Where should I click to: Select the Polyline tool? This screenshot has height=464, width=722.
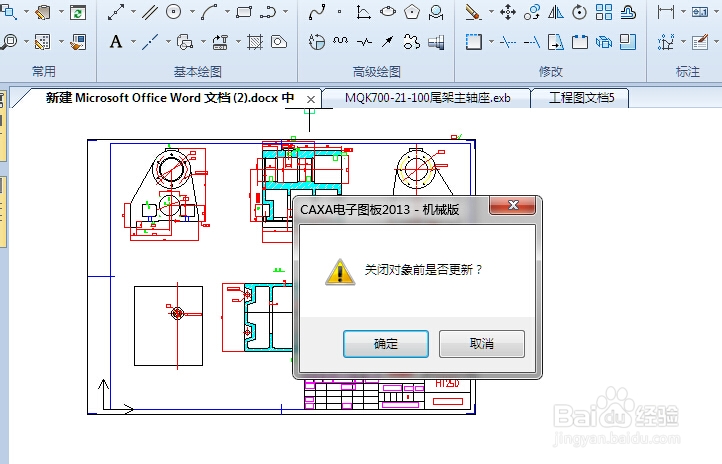pyautogui.click(x=268, y=12)
